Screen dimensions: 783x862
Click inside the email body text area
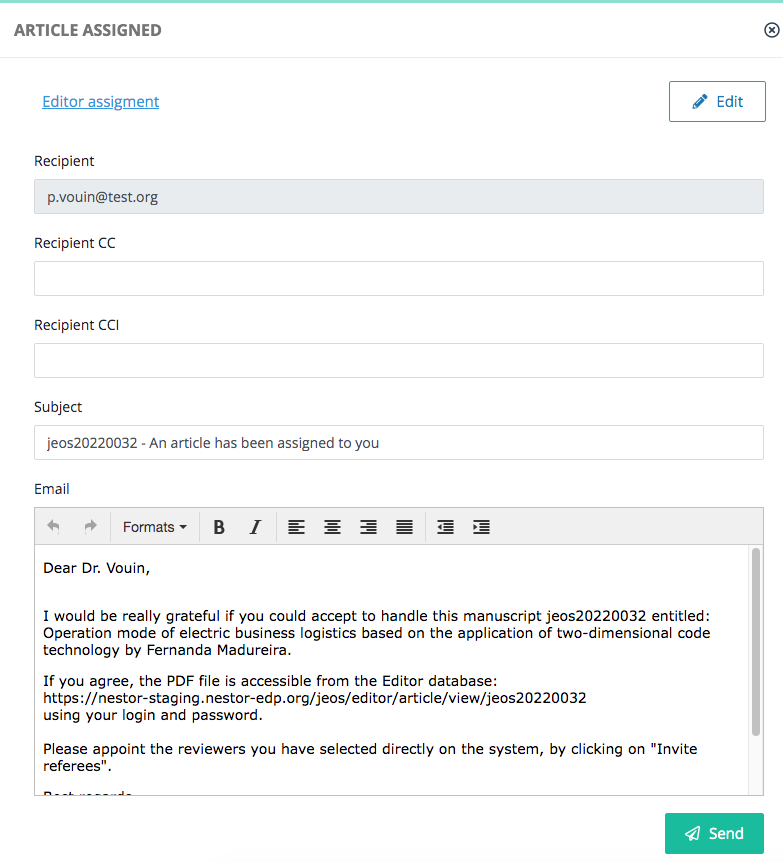[x=392, y=670]
